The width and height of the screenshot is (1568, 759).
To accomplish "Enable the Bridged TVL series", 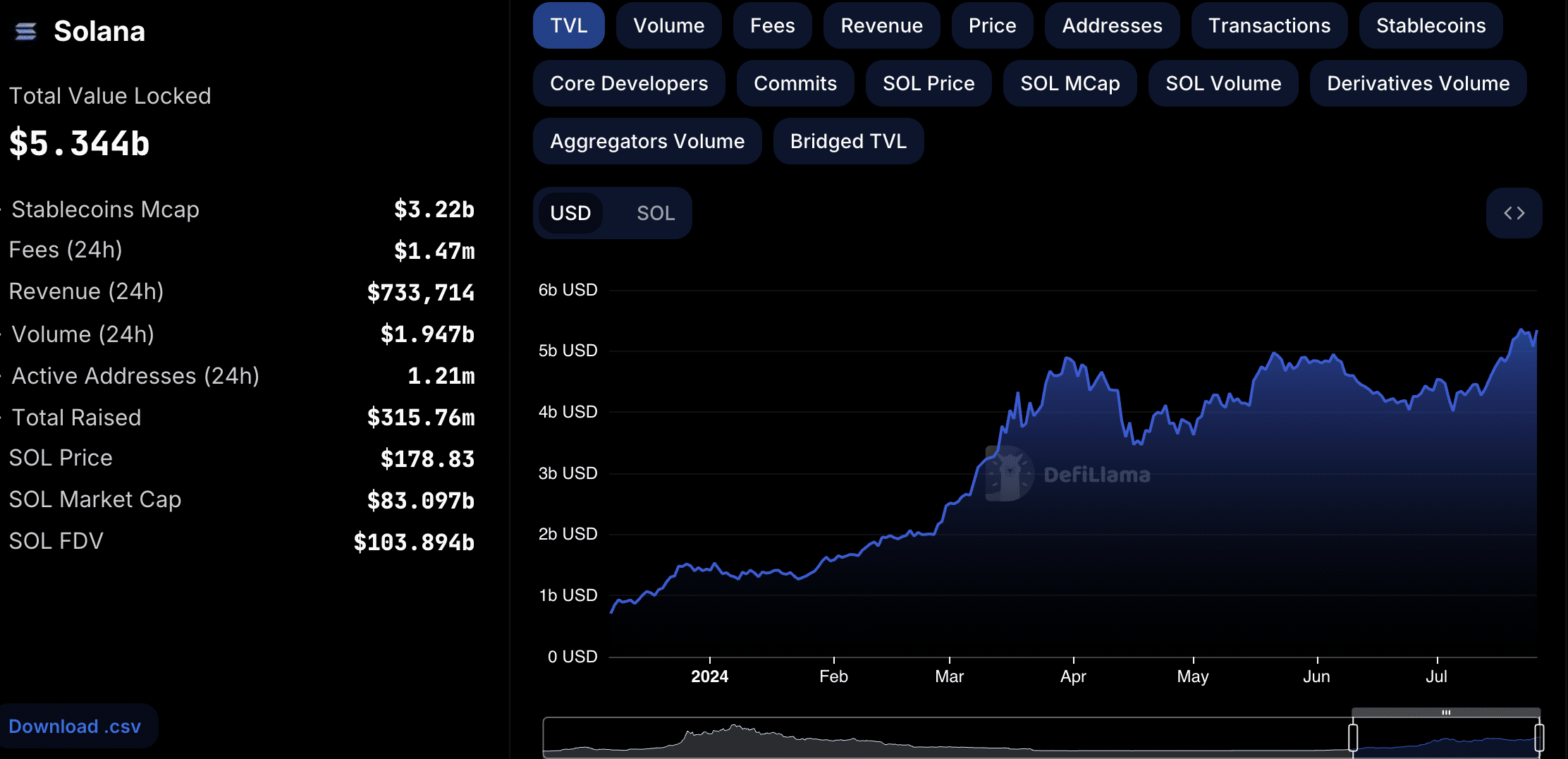I will [x=848, y=141].
